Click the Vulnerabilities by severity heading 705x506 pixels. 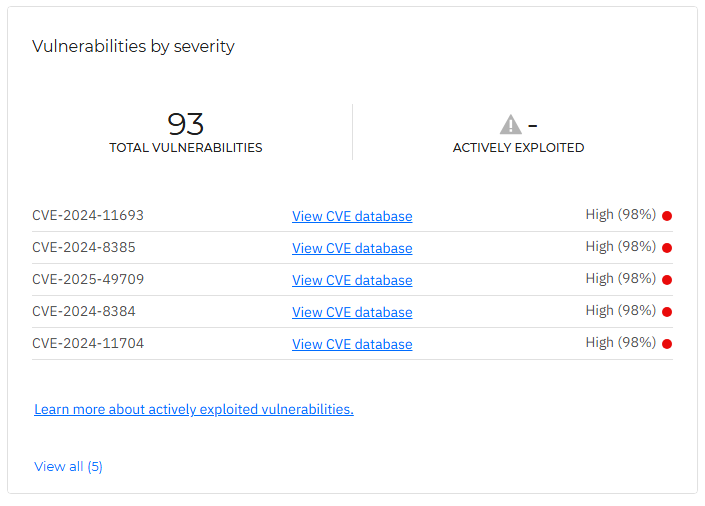click(x=133, y=47)
